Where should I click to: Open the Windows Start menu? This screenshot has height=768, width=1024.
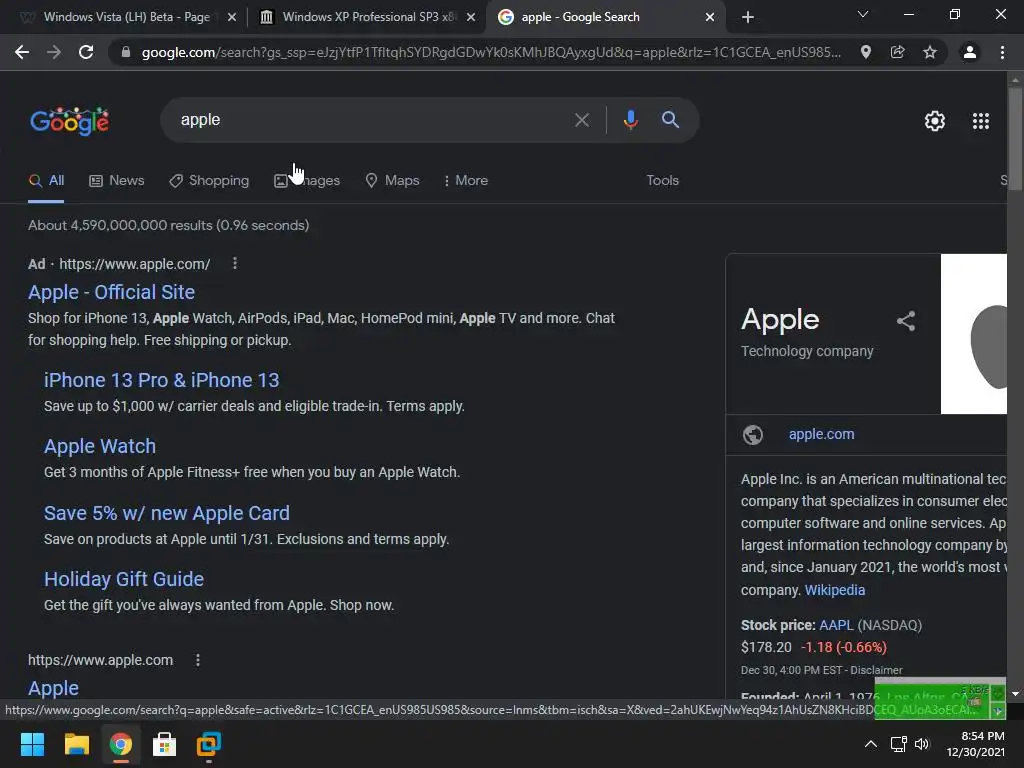(x=32, y=744)
